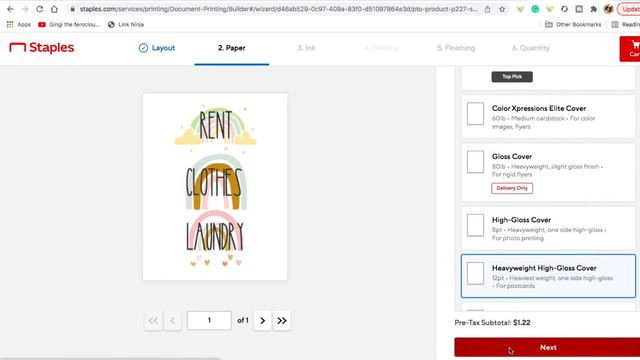
Task: Bookmark this page with the star icon
Action: 502,9
